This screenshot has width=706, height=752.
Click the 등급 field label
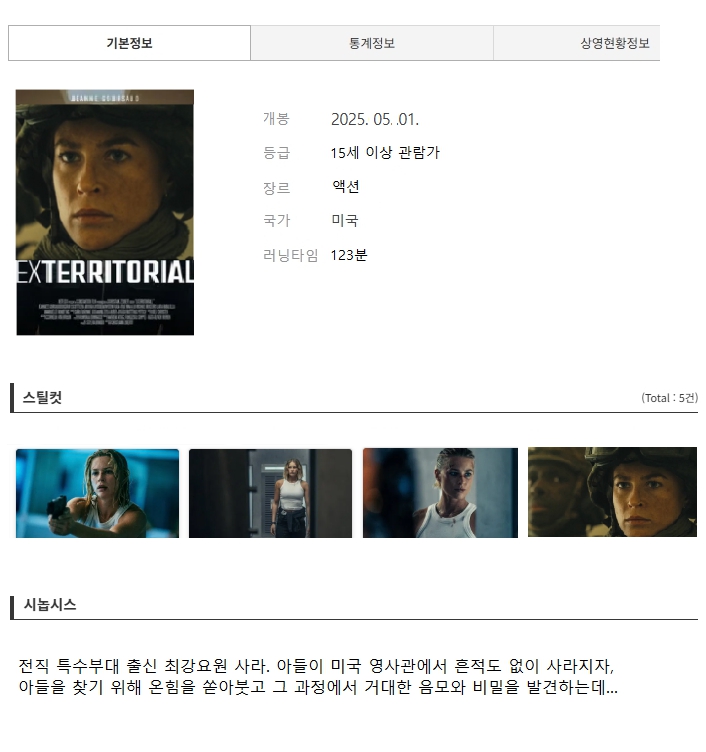276,153
